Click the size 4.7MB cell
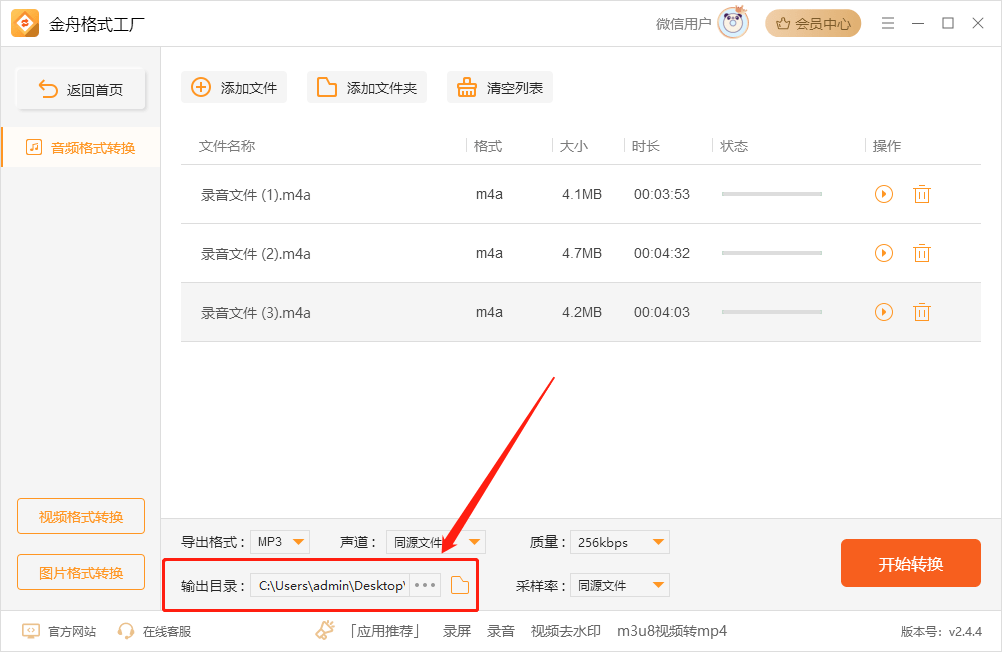This screenshot has height=652, width=1002. 582,253
